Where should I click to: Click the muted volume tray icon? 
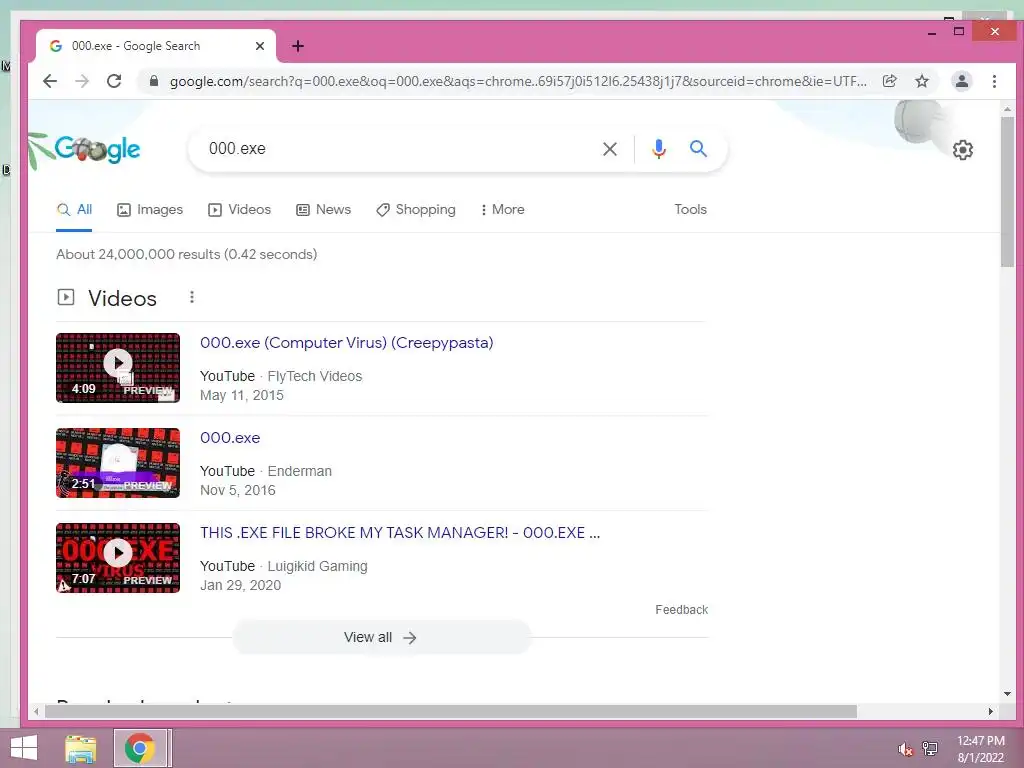(905, 749)
